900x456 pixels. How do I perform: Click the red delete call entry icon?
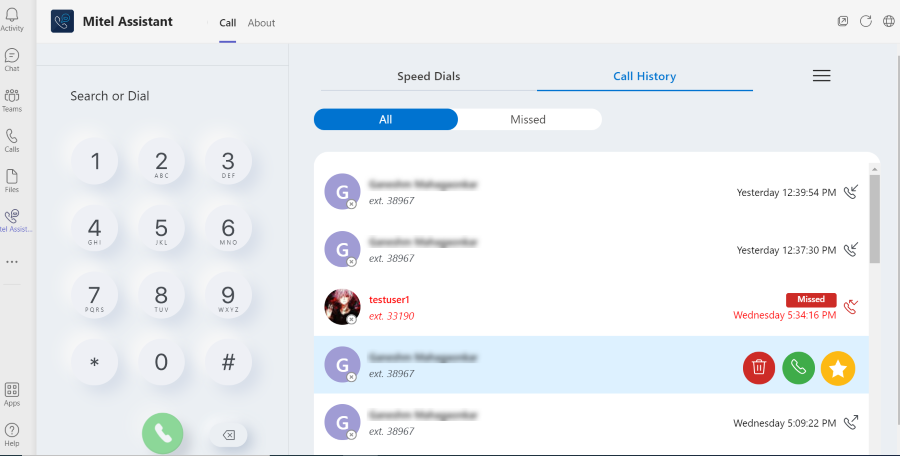coord(759,368)
